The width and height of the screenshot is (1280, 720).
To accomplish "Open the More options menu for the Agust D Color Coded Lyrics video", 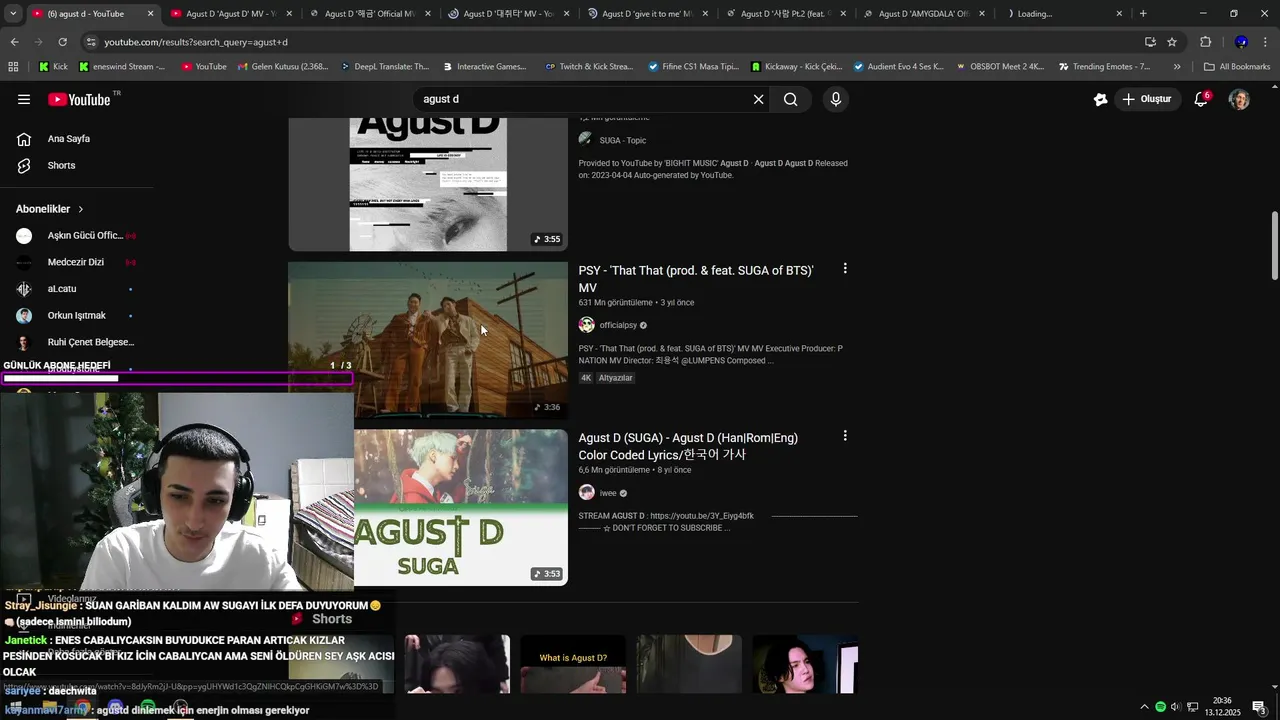I will (x=845, y=436).
